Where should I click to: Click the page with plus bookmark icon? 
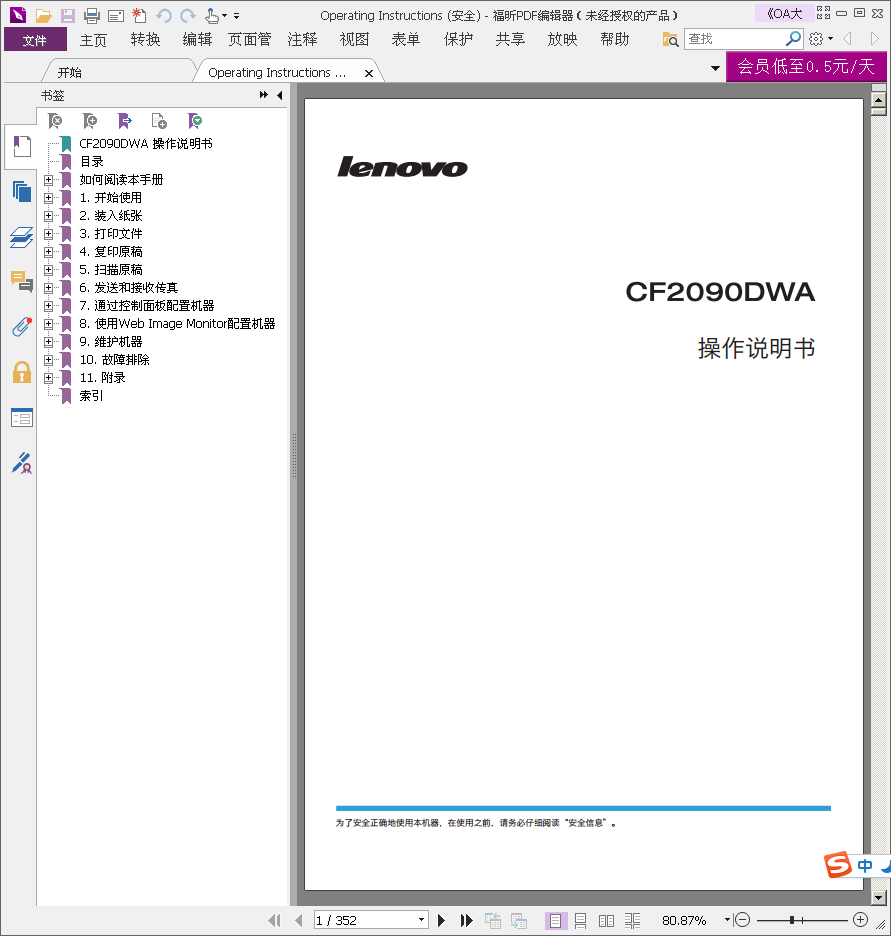coord(159,121)
